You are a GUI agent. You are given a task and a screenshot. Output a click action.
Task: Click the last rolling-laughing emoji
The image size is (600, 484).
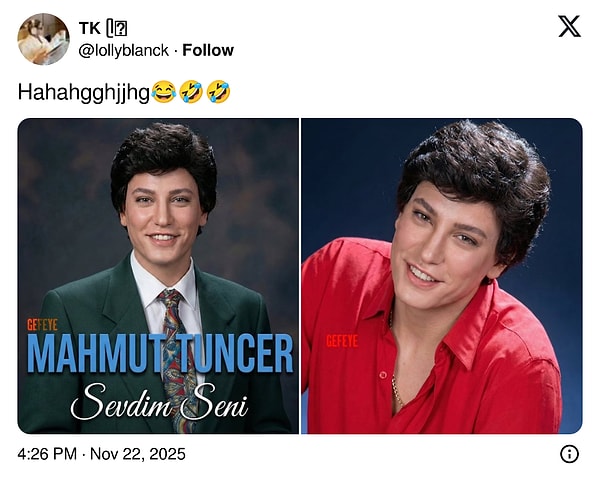pos(218,92)
